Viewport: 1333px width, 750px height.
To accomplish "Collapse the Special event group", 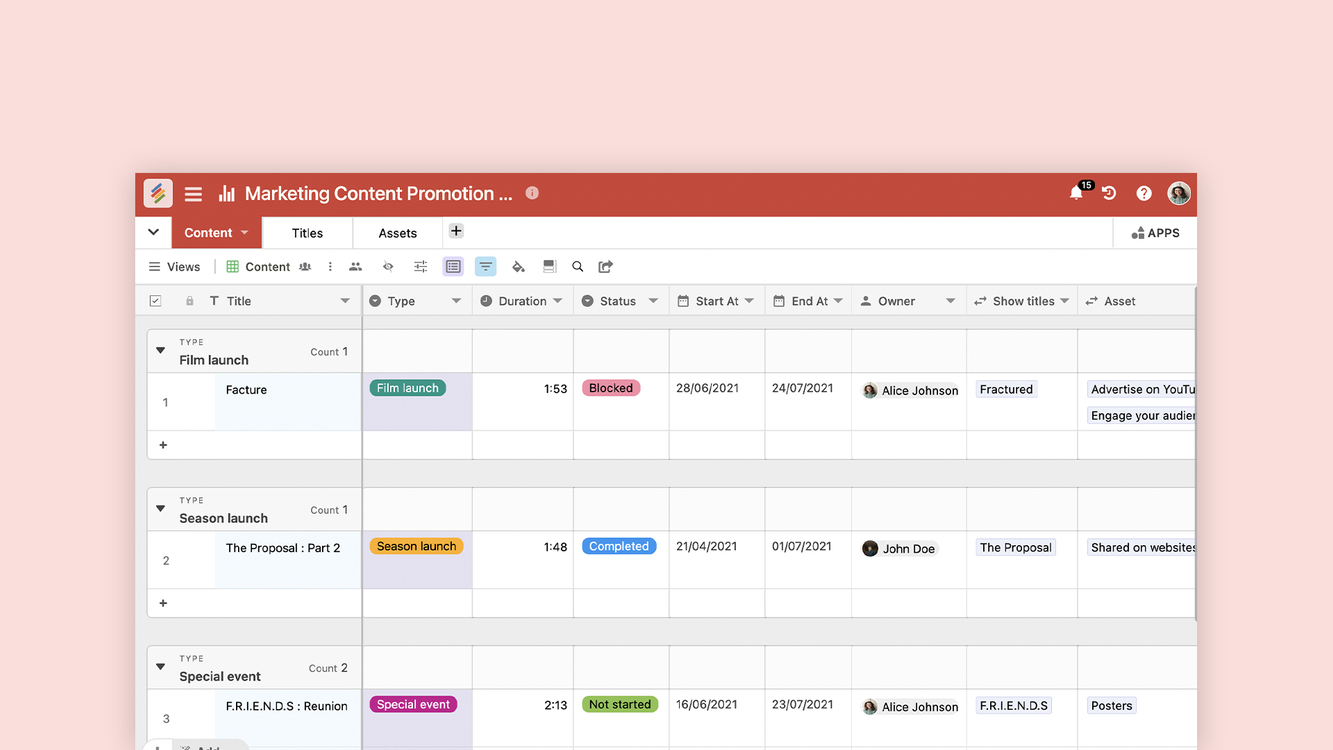I will click(160, 667).
